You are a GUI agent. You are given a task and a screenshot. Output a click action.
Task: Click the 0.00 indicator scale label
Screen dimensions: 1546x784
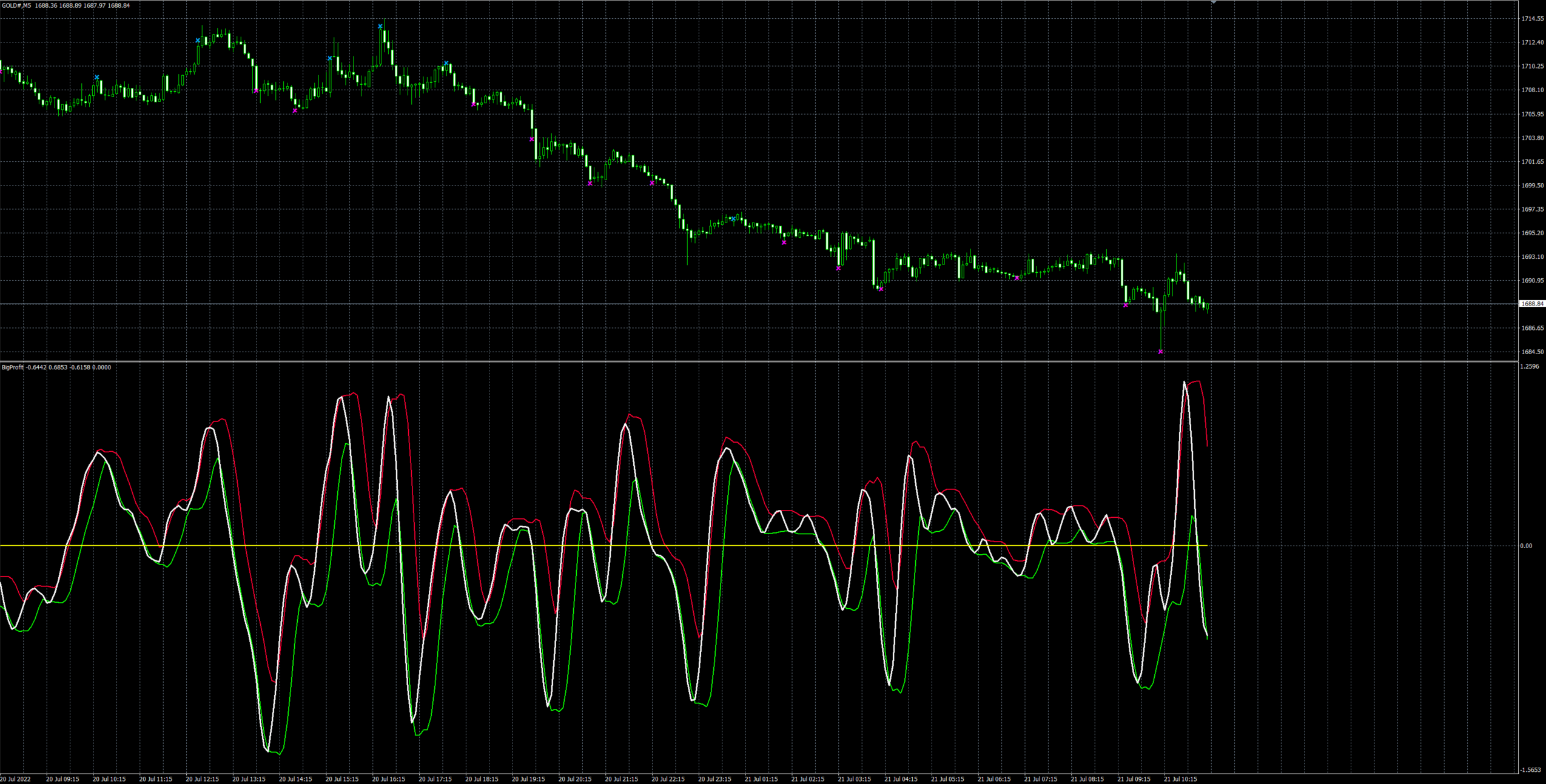(x=1526, y=546)
